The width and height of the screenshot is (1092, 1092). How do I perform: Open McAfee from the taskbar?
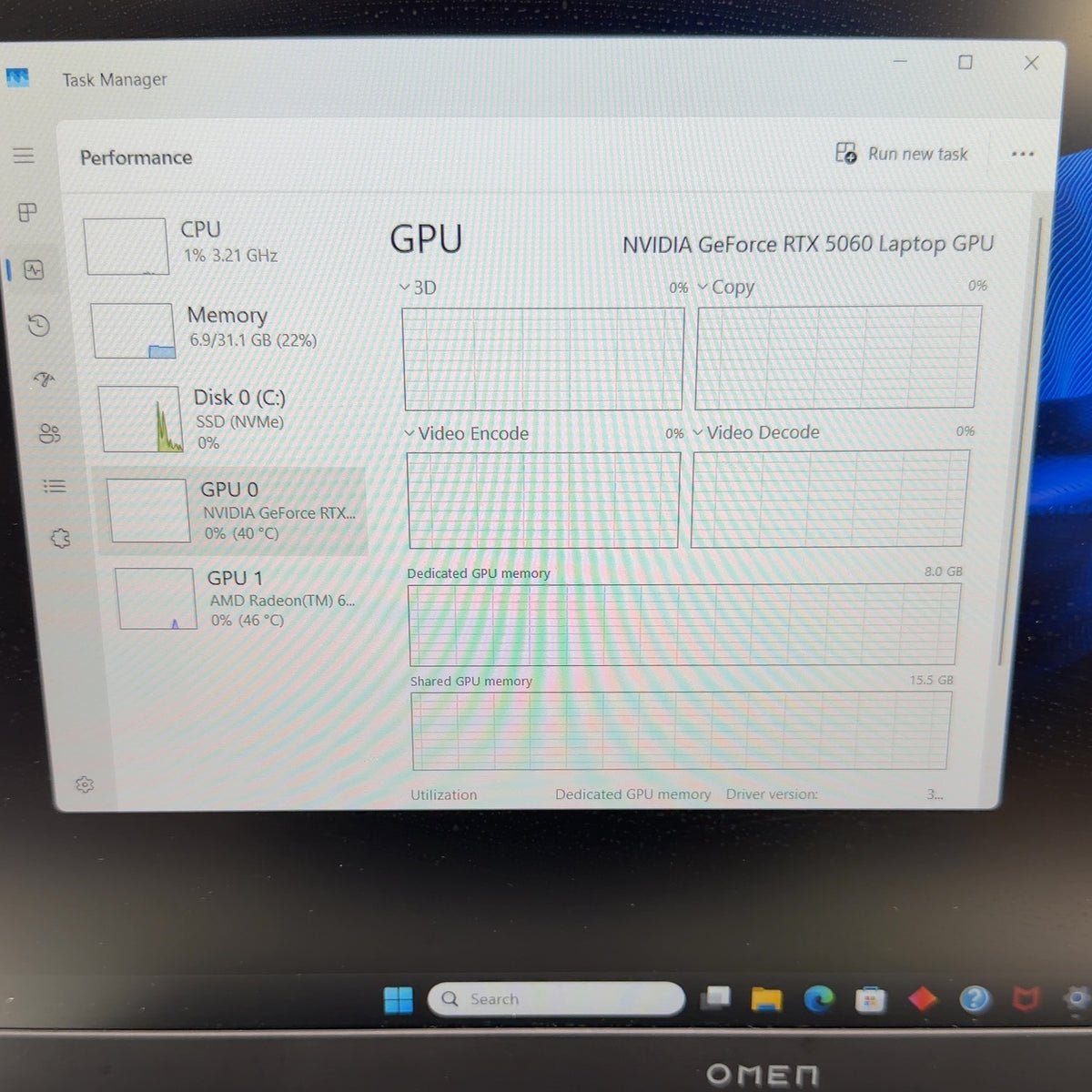click(1026, 999)
